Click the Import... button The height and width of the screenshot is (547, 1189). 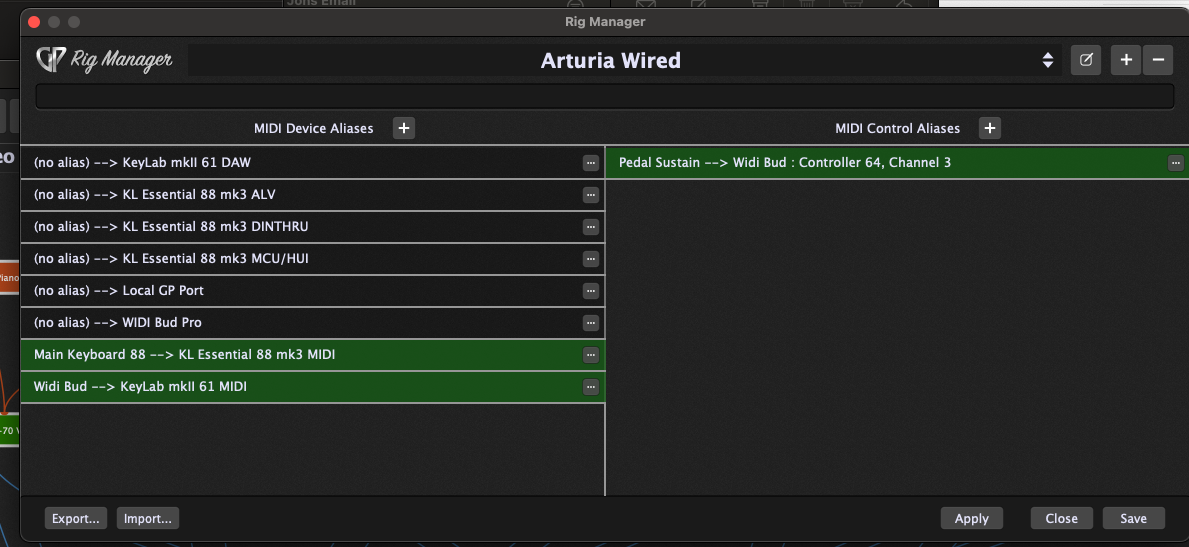148,519
